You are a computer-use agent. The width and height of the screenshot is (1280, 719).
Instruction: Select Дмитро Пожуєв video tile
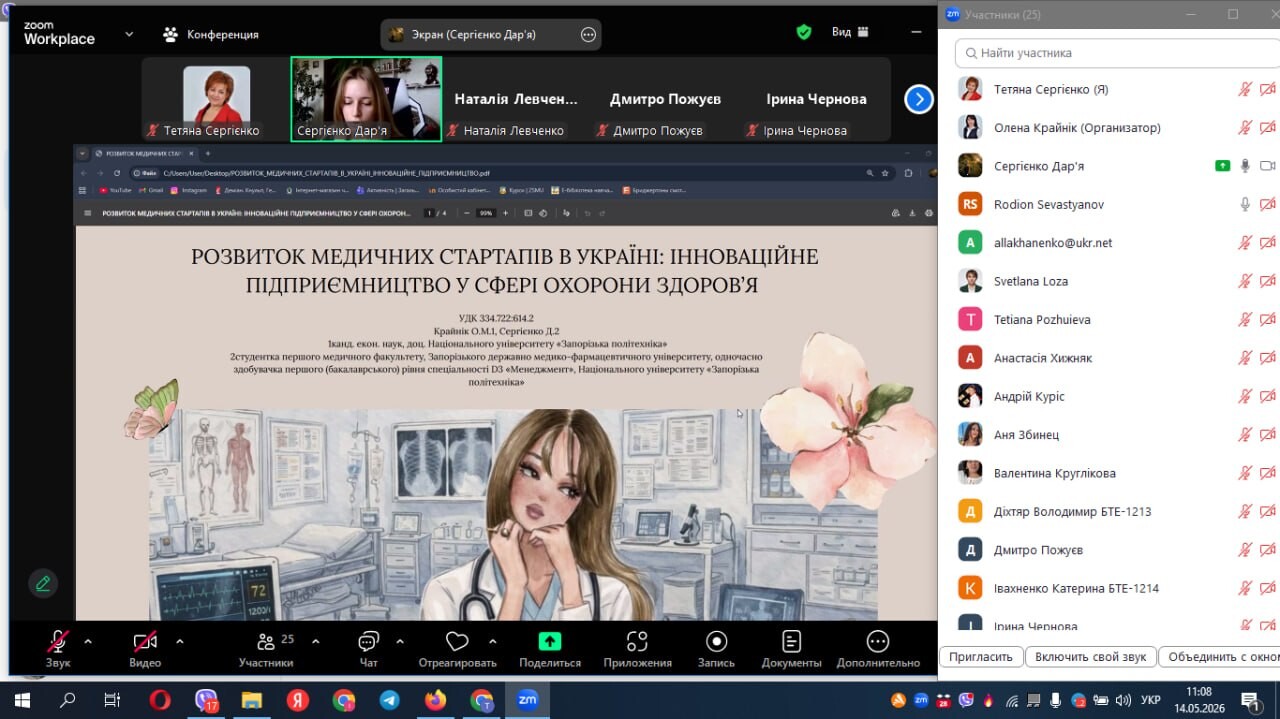pyautogui.click(x=665, y=99)
